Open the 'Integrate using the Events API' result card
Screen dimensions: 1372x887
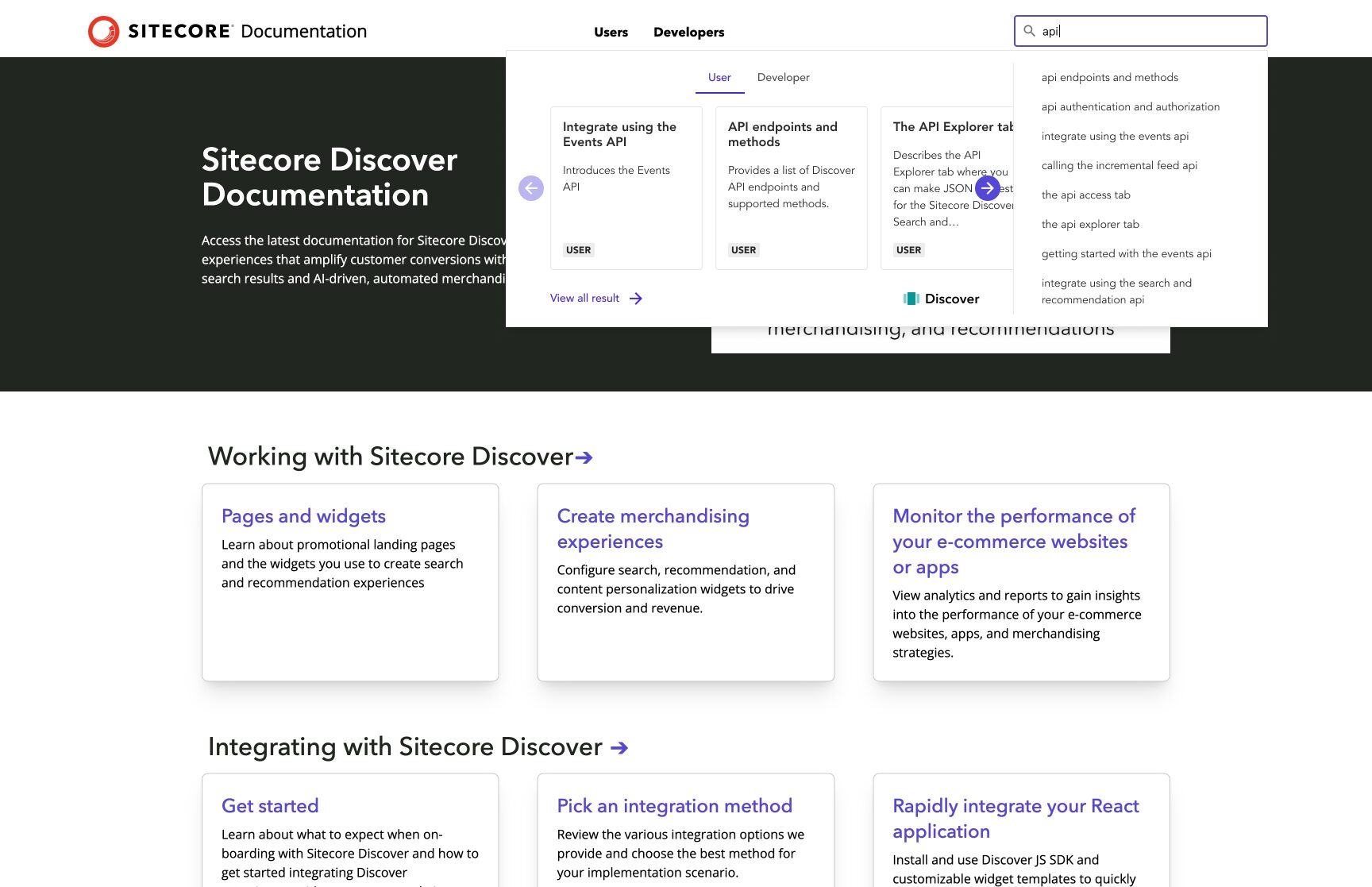click(x=626, y=188)
